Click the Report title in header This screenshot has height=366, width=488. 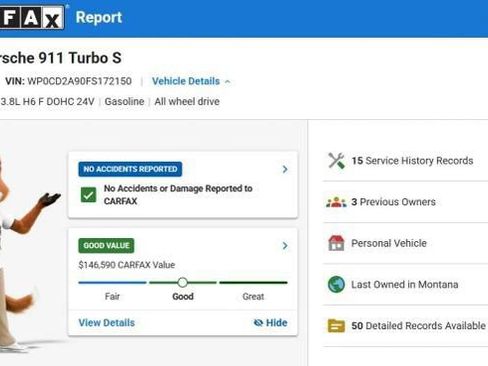point(99,17)
